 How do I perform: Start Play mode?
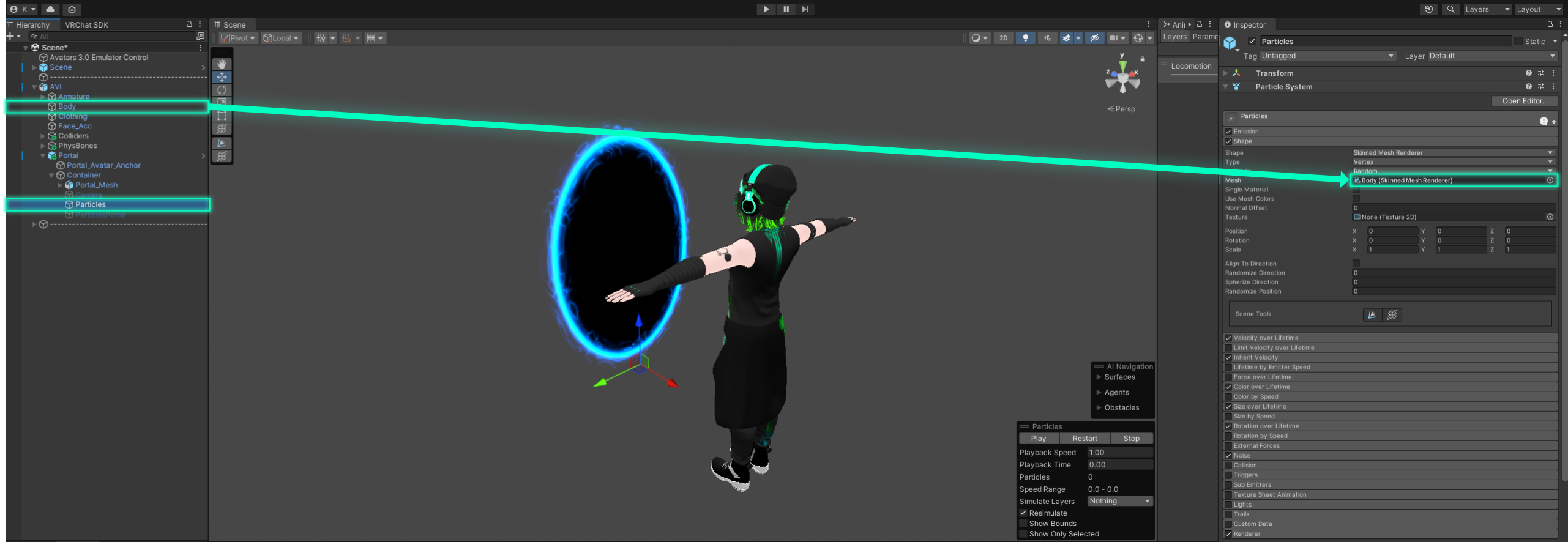click(x=766, y=9)
